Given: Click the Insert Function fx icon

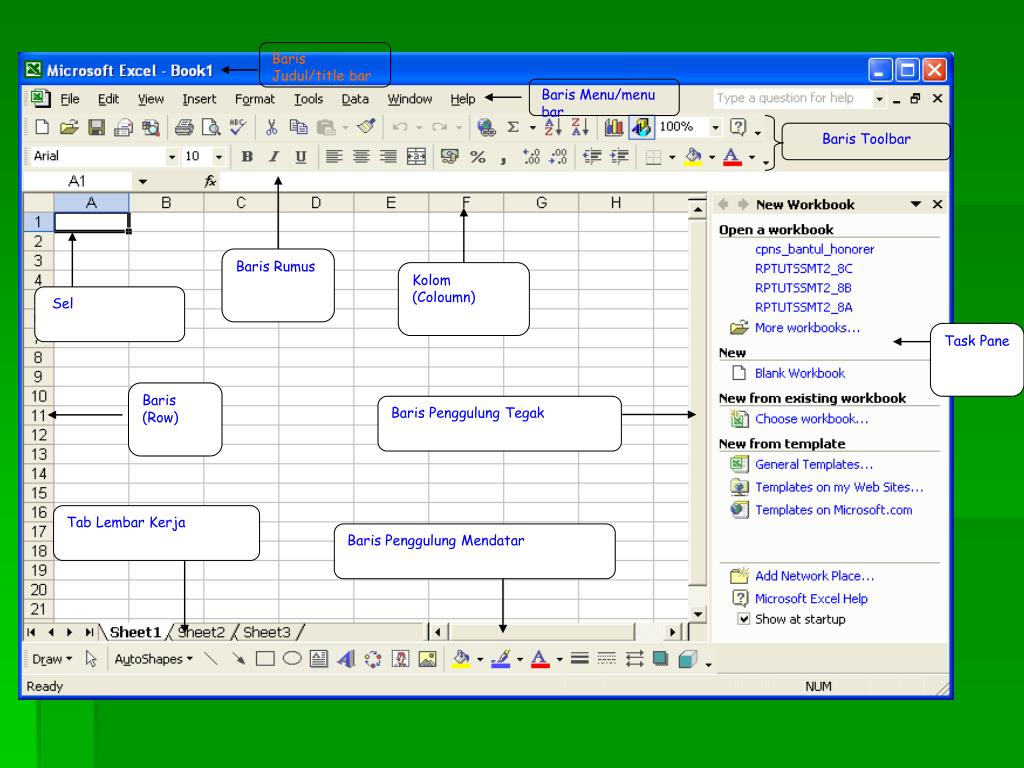Looking at the screenshot, I should coord(210,181).
